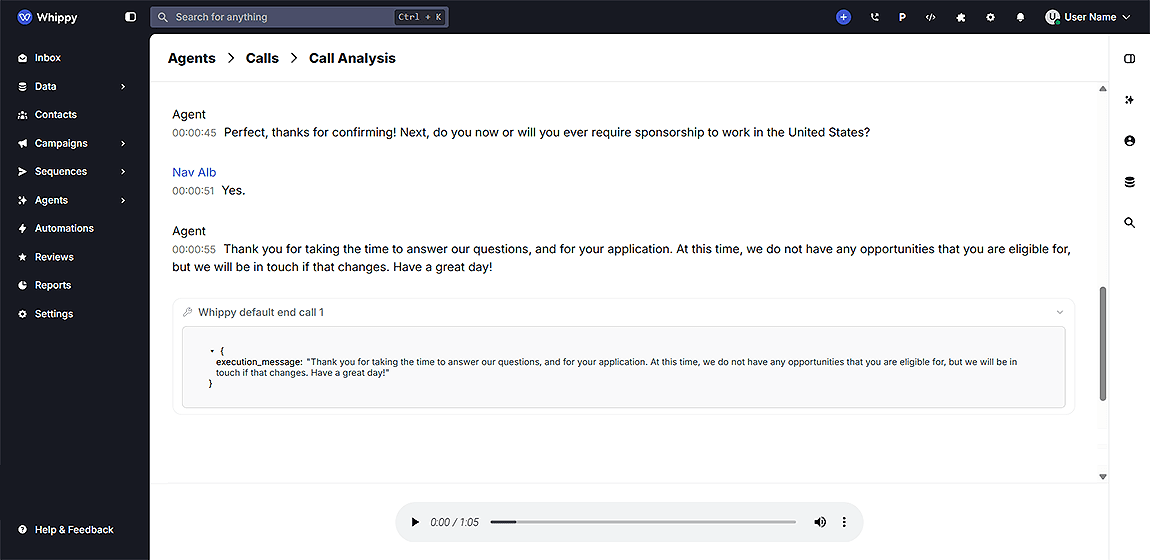This screenshot has height=560, width=1150.
Task: Click the Agents sparkle icon in sidebar
Action: [23, 200]
